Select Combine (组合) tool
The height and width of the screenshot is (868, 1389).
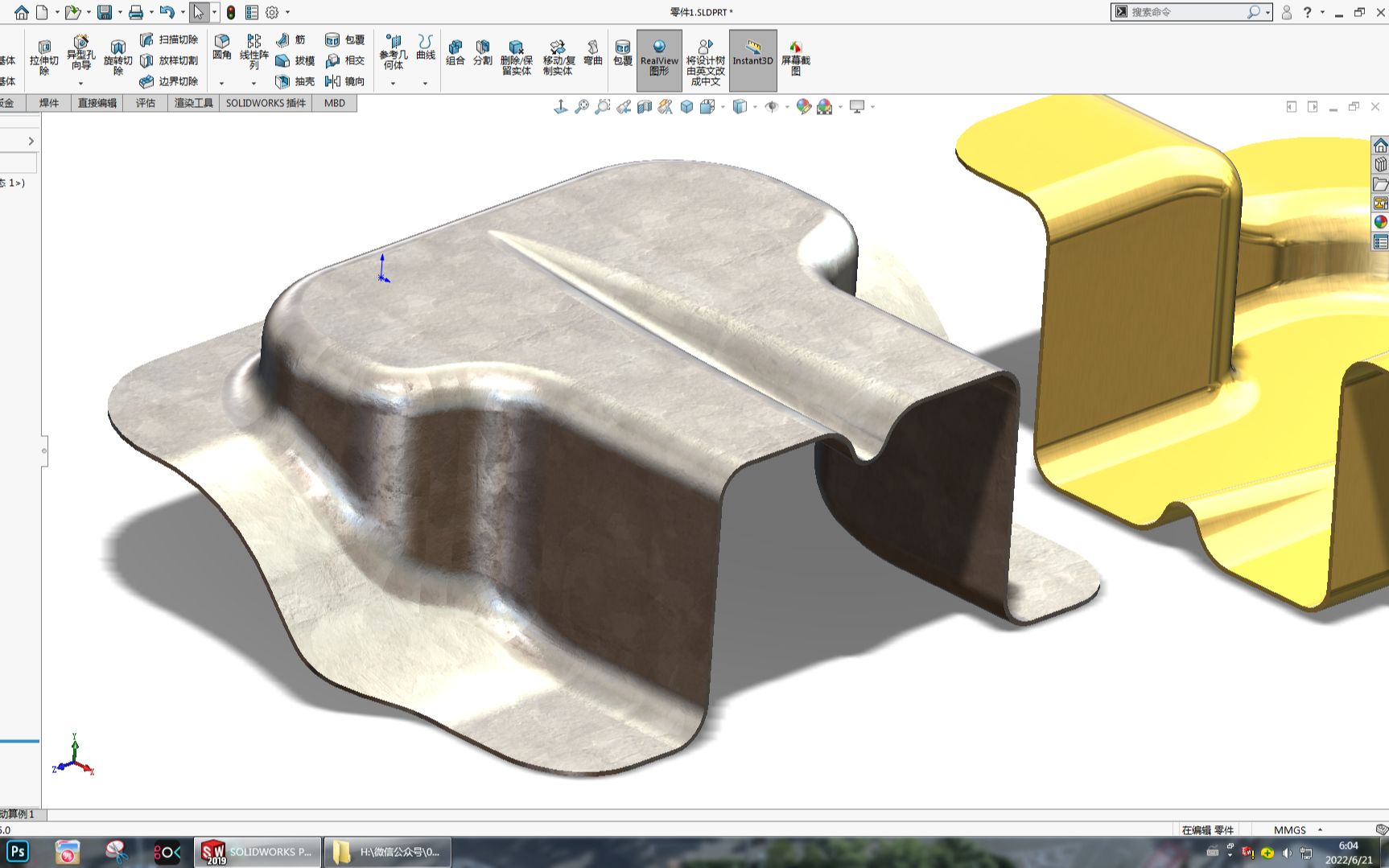(x=455, y=52)
